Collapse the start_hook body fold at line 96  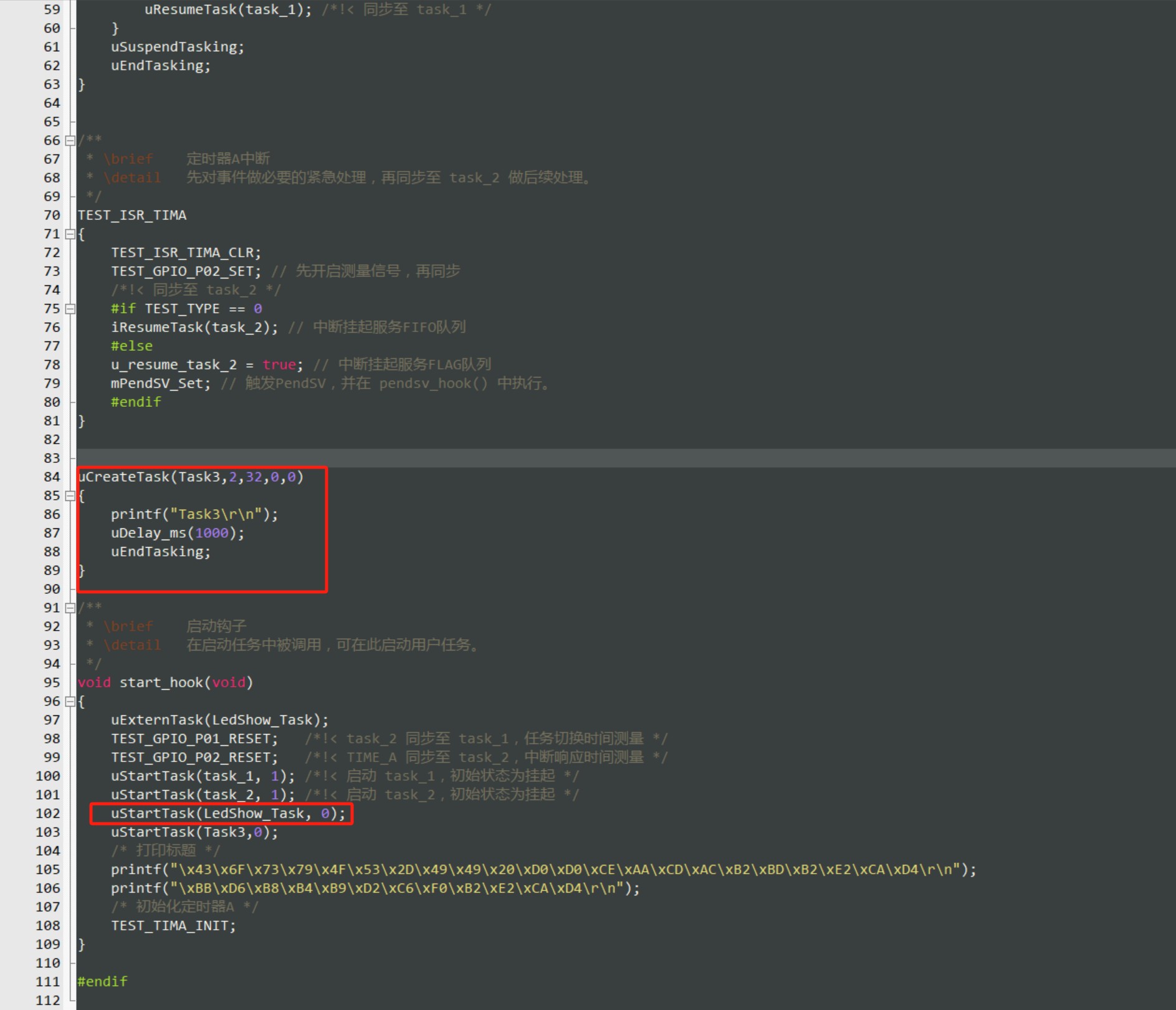[70, 701]
